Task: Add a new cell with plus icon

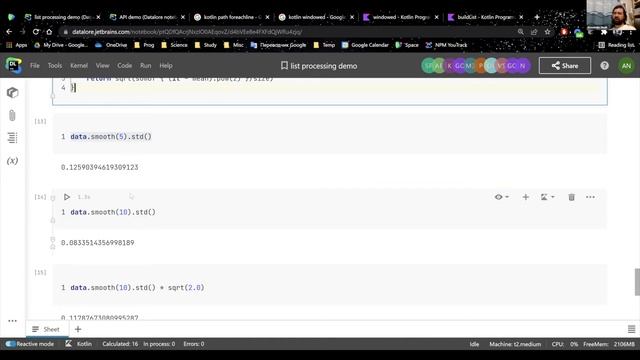Action: (x=526, y=197)
